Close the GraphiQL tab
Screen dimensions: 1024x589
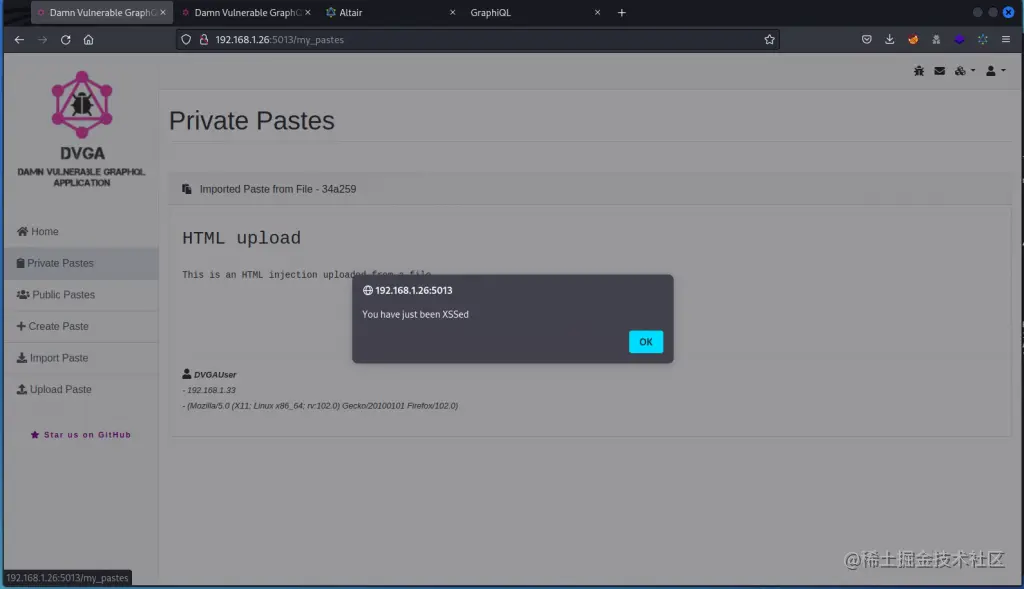tap(597, 12)
